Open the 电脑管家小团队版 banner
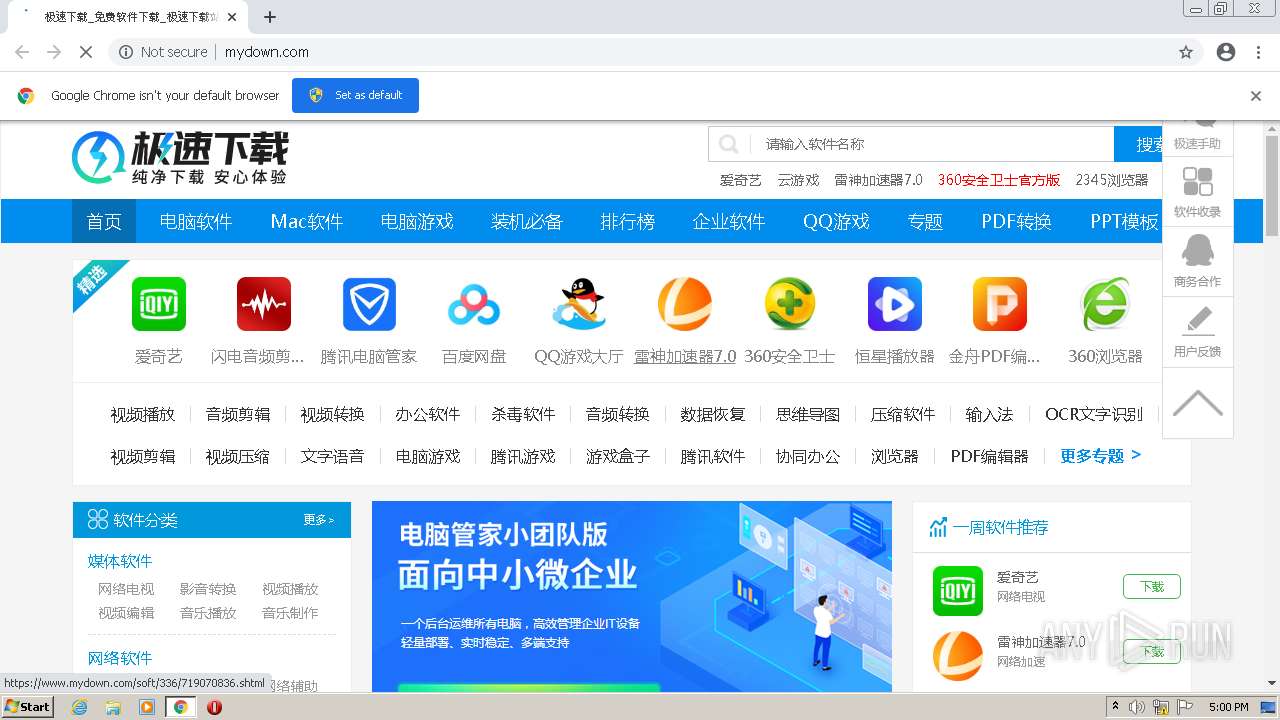This screenshot has width=1280, height=720. pos(632,596)
